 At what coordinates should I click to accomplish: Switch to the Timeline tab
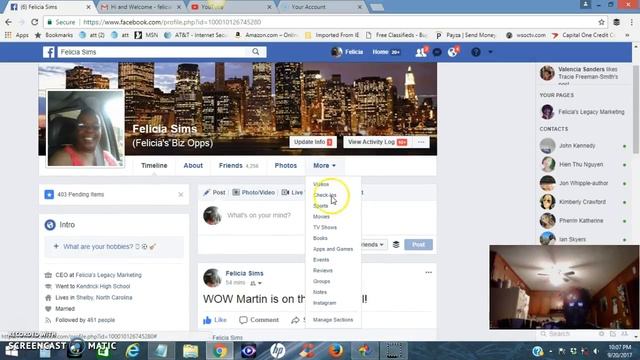(154, 166)
